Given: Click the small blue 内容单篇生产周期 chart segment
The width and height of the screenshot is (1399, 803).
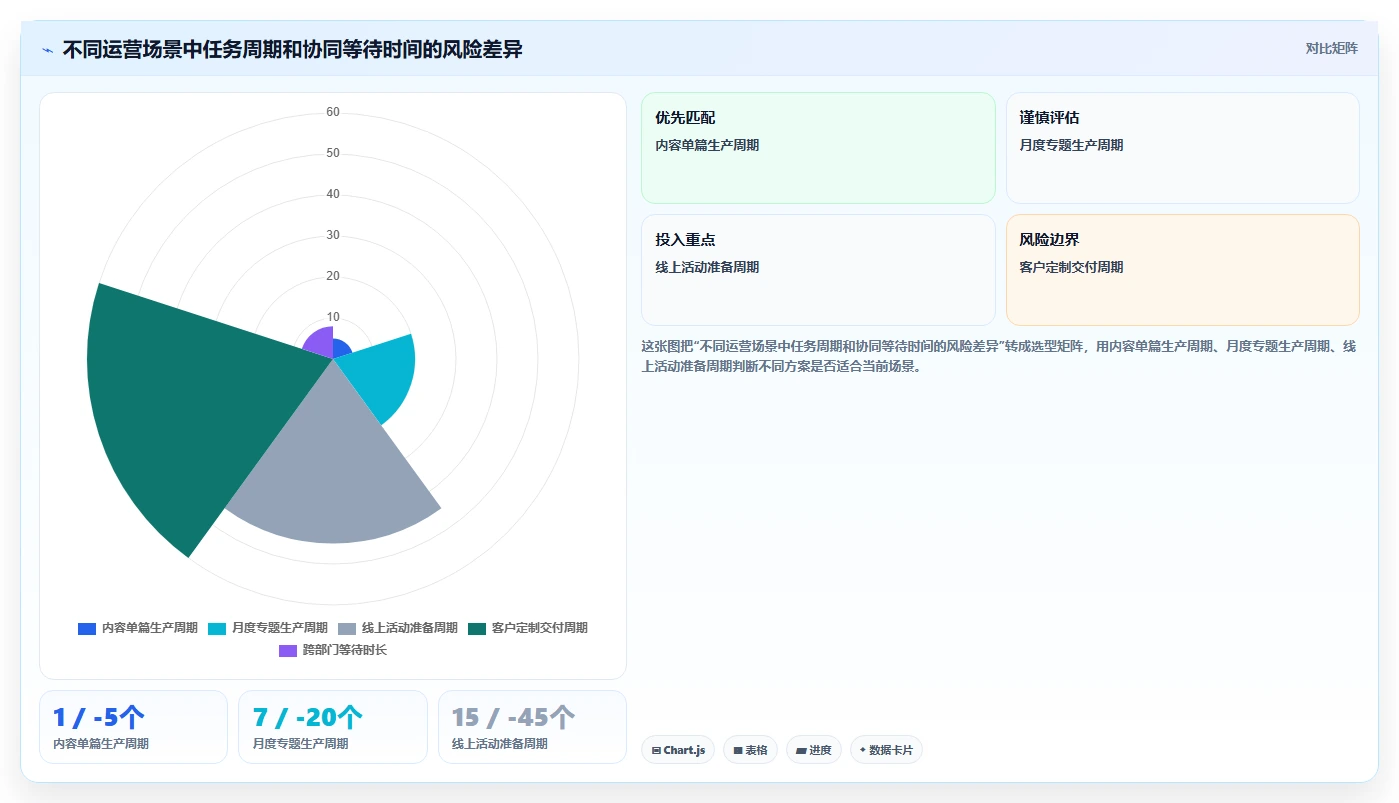Looking at the screenshot, I should (x=340, y=349).
